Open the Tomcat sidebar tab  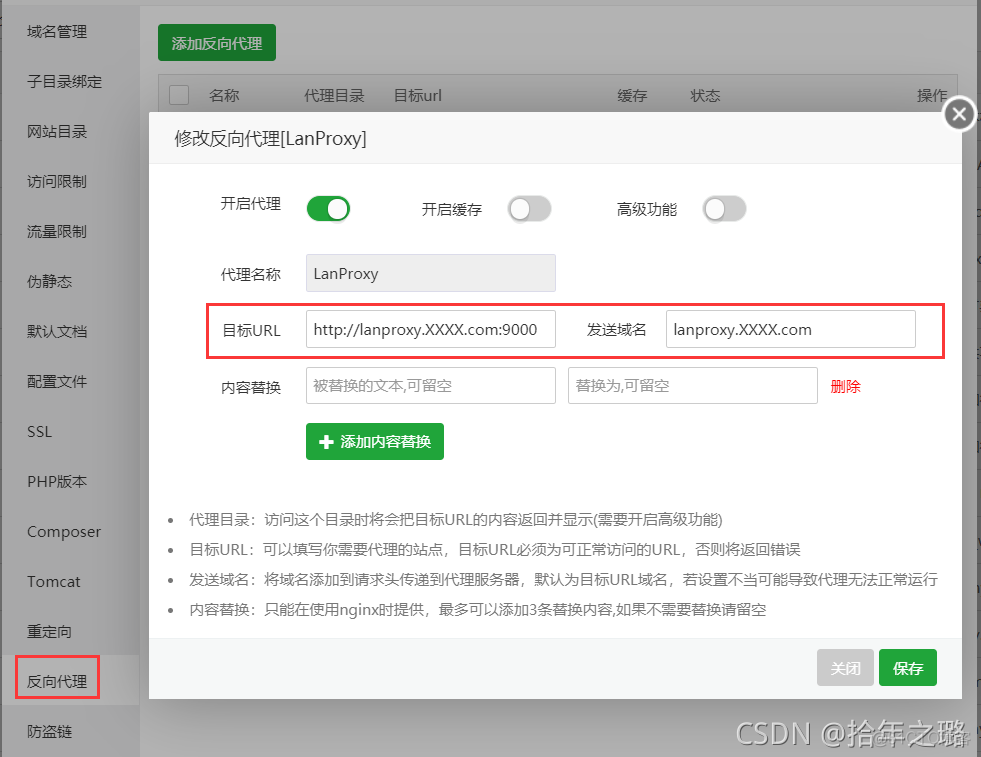[x=54, y=581]
